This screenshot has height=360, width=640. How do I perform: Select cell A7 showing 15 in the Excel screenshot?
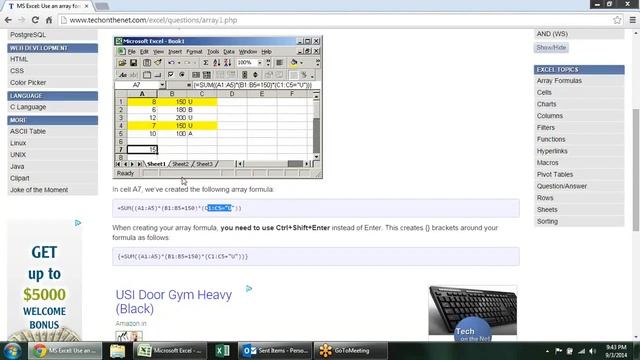[x=142, y=149]
